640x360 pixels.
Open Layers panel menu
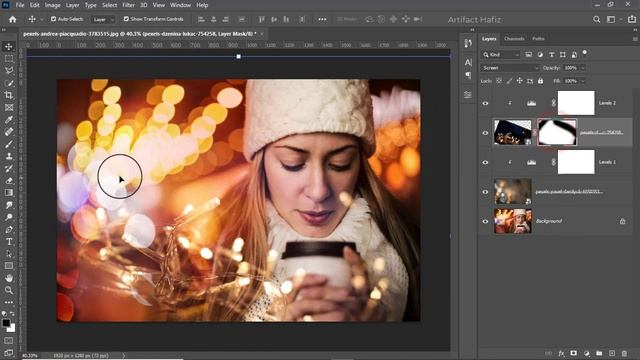pos(635,39)
